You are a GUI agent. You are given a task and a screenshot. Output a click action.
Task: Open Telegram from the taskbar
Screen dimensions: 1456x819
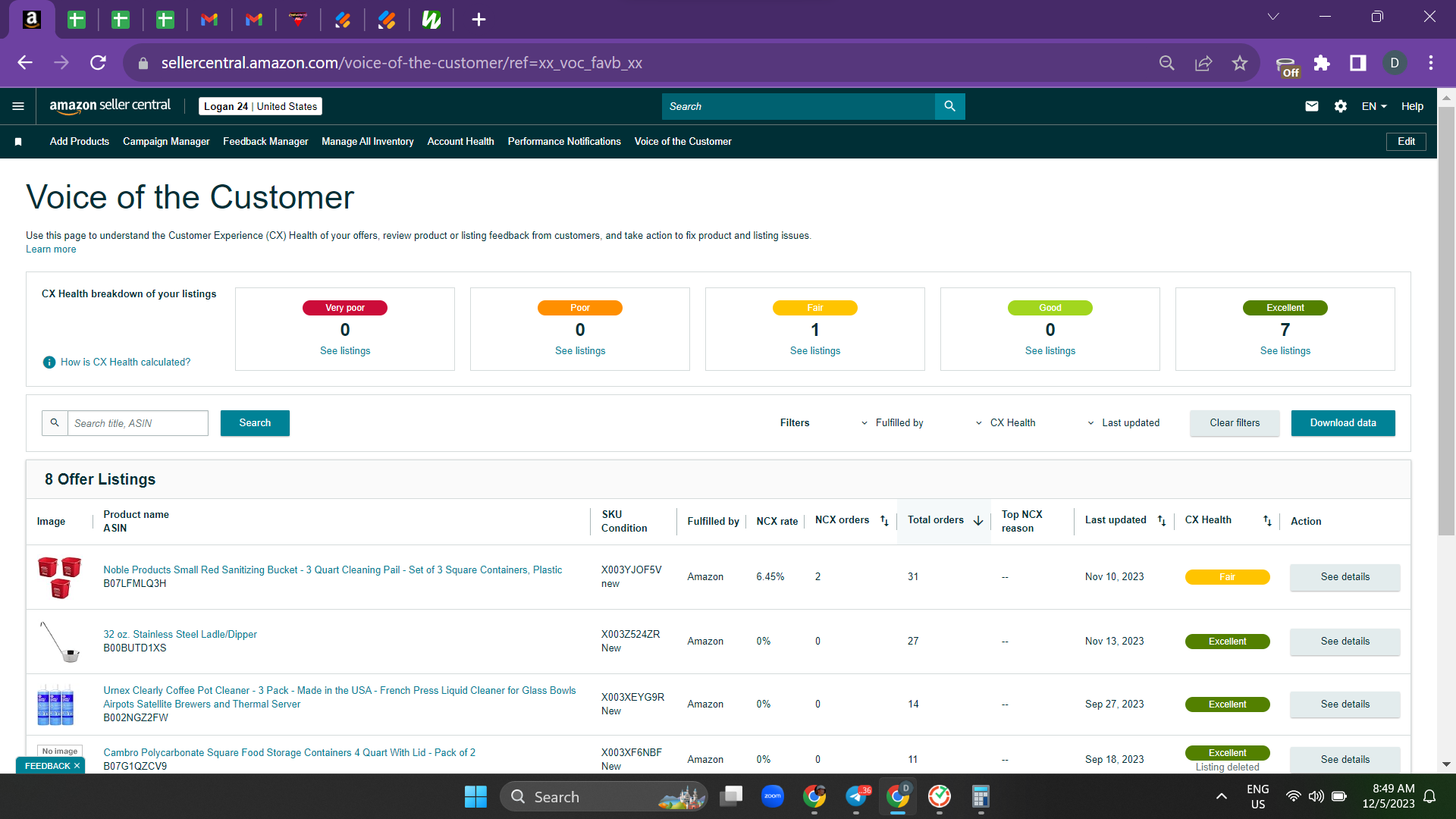[x=856, y=796]
